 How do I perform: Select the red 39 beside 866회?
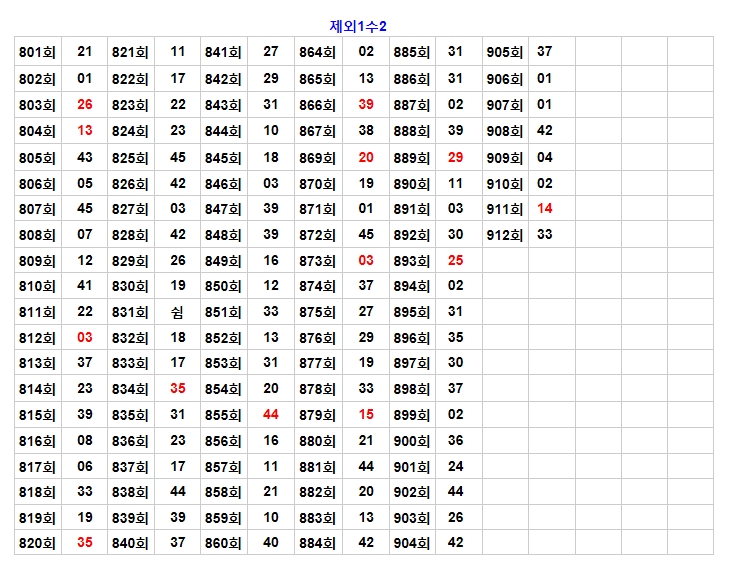pos(366,105)
